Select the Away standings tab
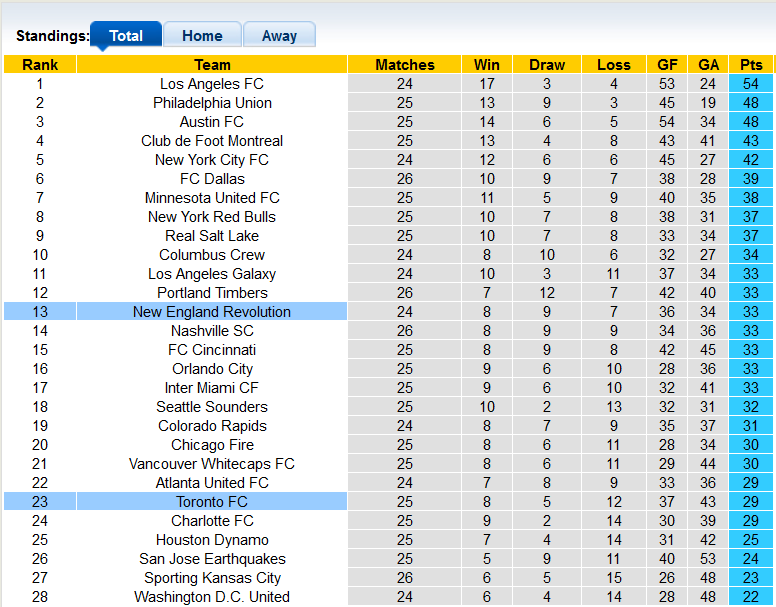The width and height of the screenshot is (776, 607). [x=279, y=36]
